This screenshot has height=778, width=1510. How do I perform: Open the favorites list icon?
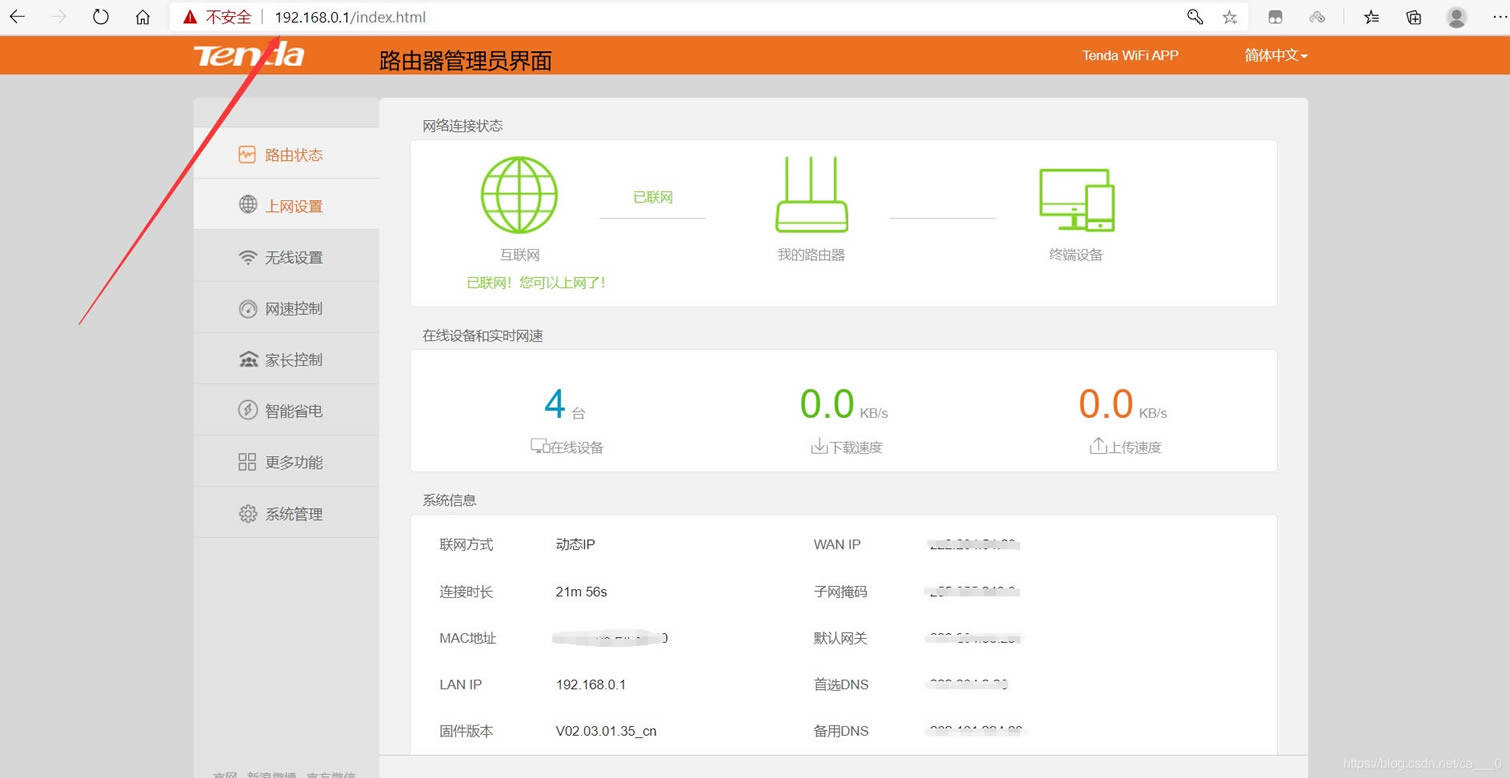(1372, 17)
